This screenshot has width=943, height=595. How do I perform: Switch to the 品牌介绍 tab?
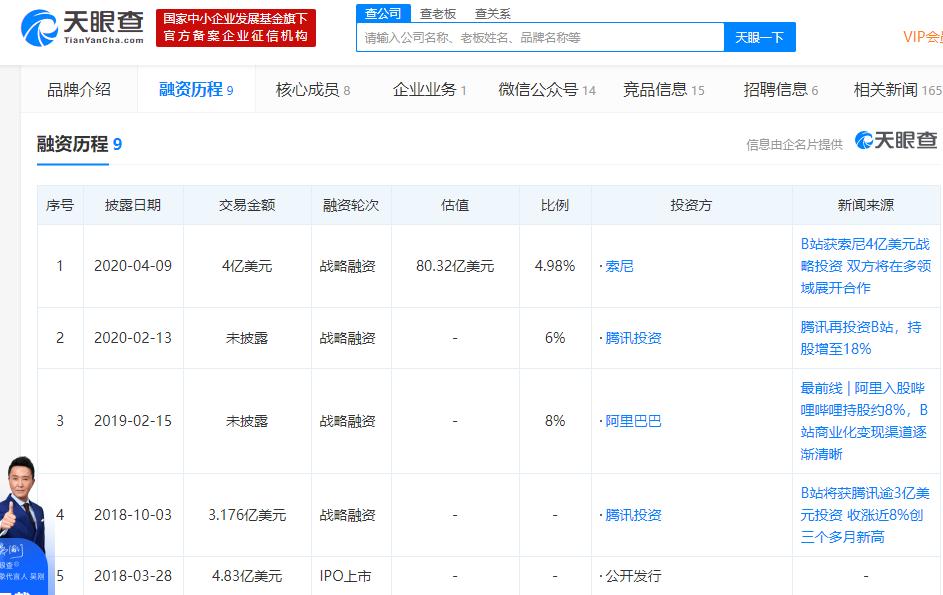(79, 90)
